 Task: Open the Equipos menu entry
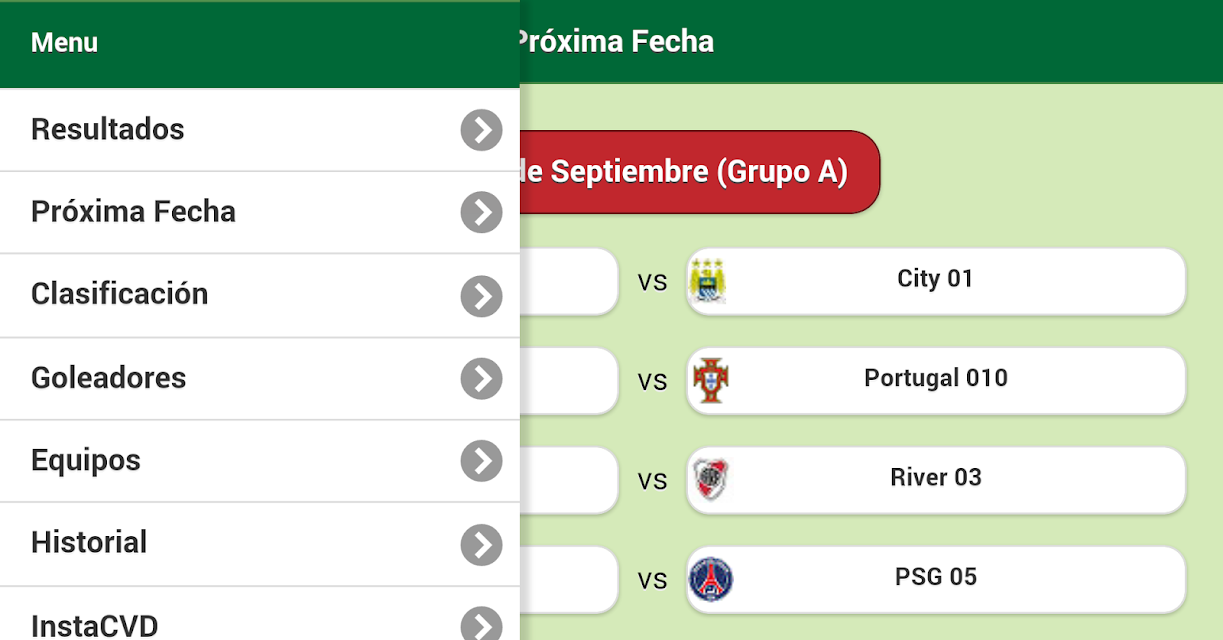pyautogui.click(x=260, y=461)
